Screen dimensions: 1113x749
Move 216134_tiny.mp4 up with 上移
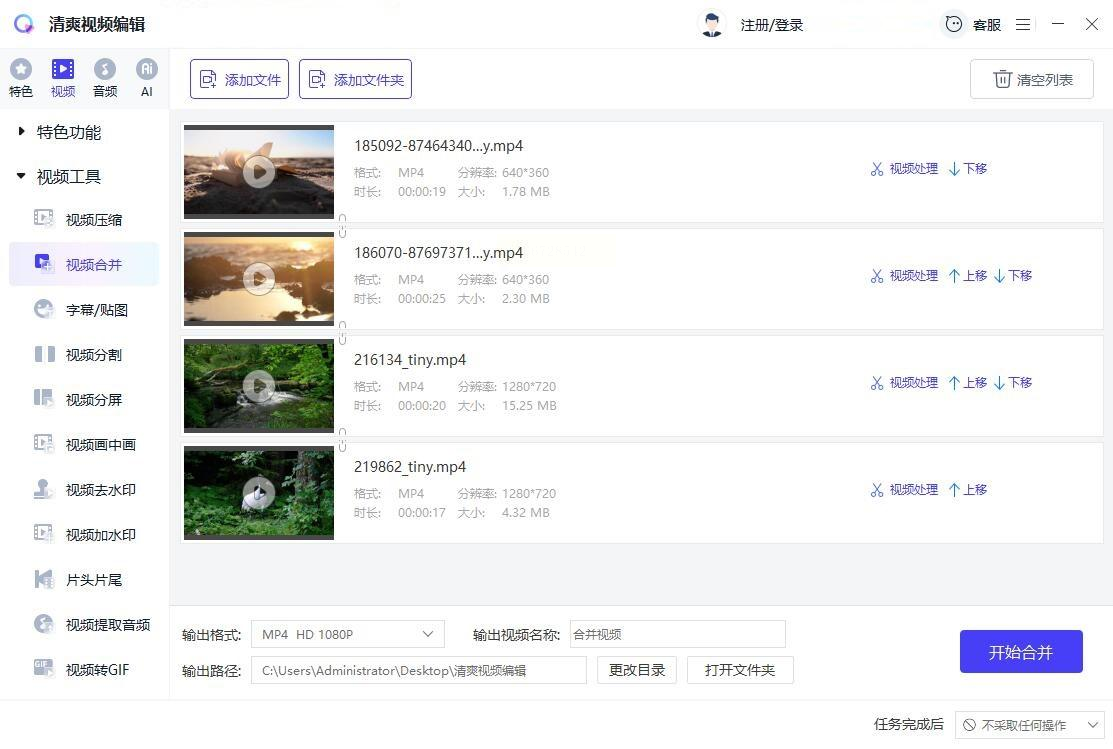click(x=967, y=383)
